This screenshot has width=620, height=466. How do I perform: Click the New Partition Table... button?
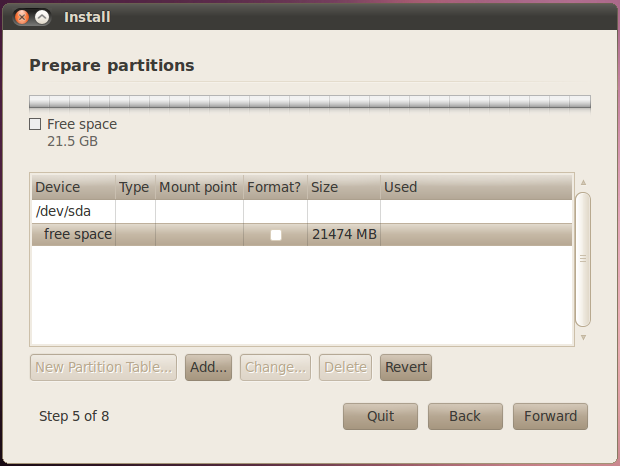coord(103,367)
